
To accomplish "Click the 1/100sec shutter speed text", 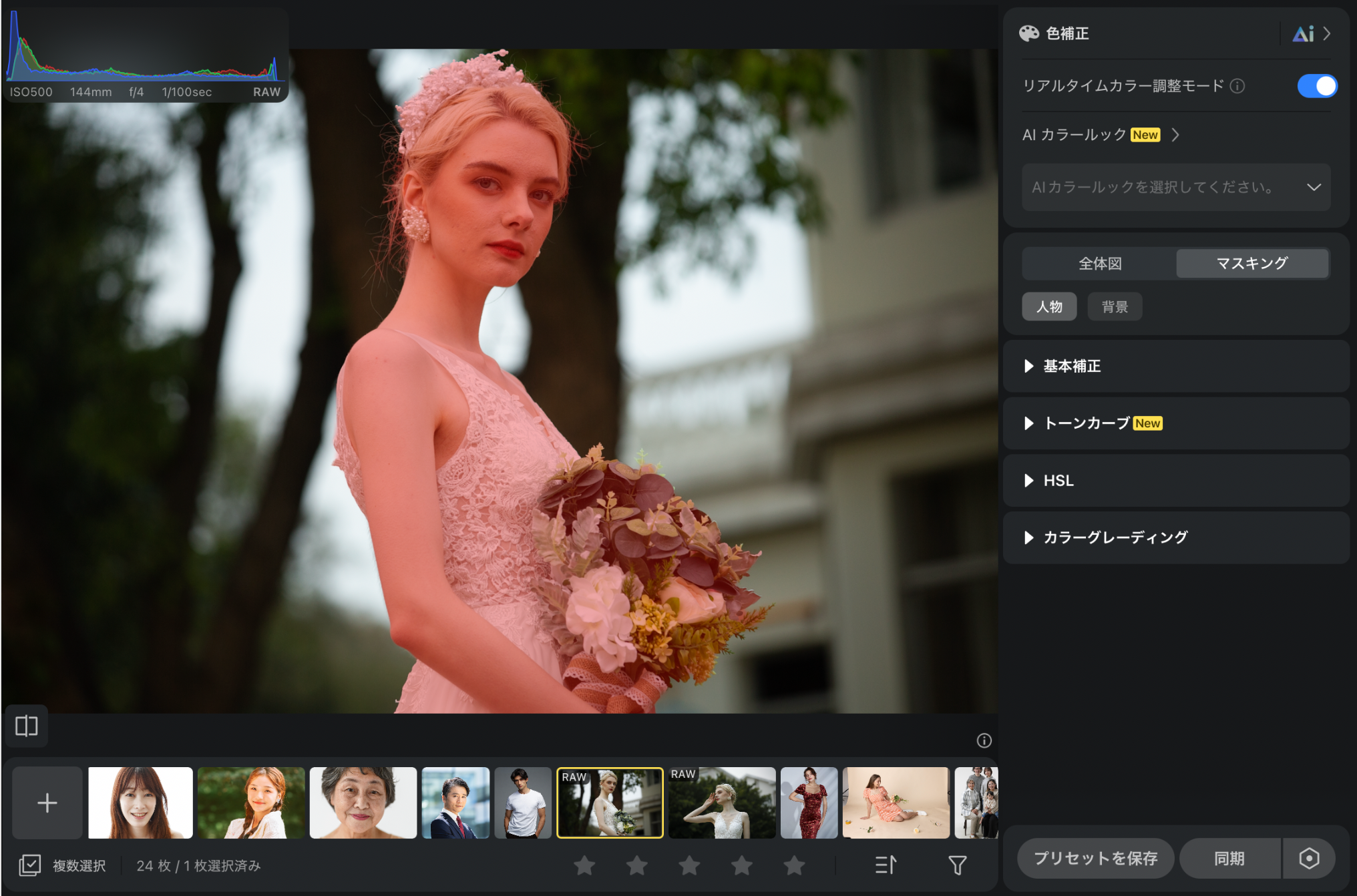I will pyautogui.click(x=186, y=92).
